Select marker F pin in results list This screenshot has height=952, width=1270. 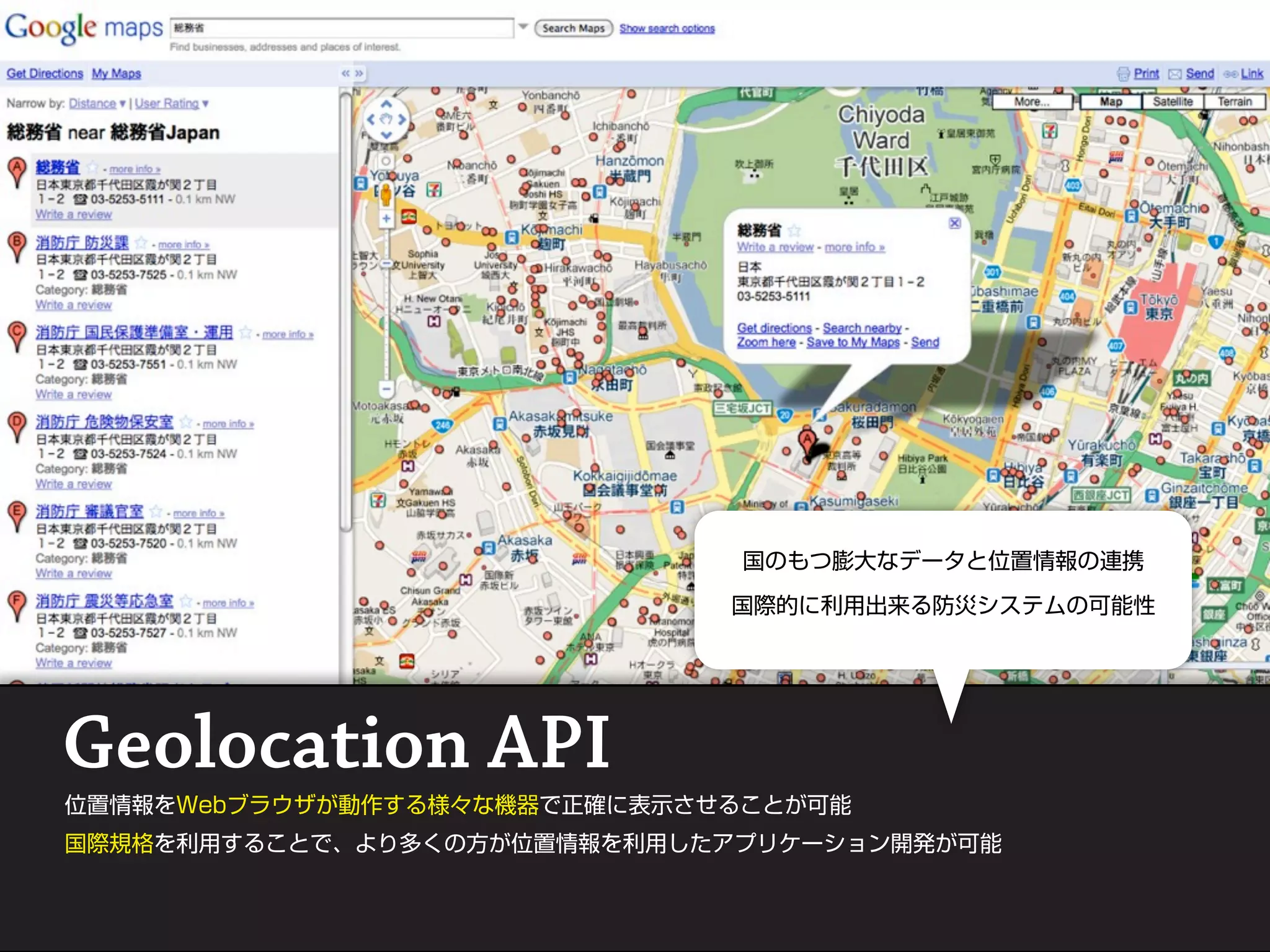click(17, 606)
